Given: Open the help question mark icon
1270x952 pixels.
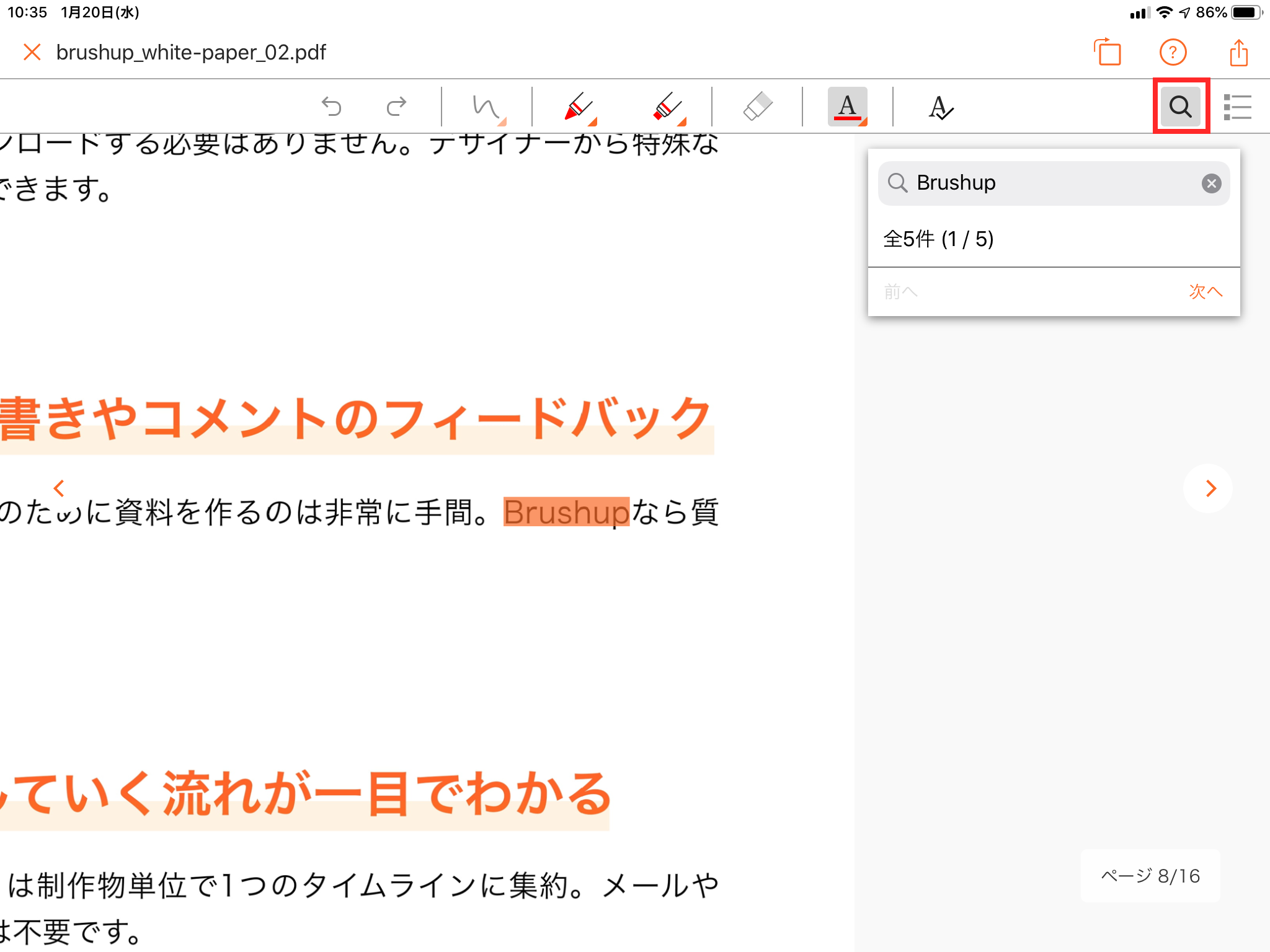Looking at the screenshot, I should pyautogui.click(x=1173, y=53).
